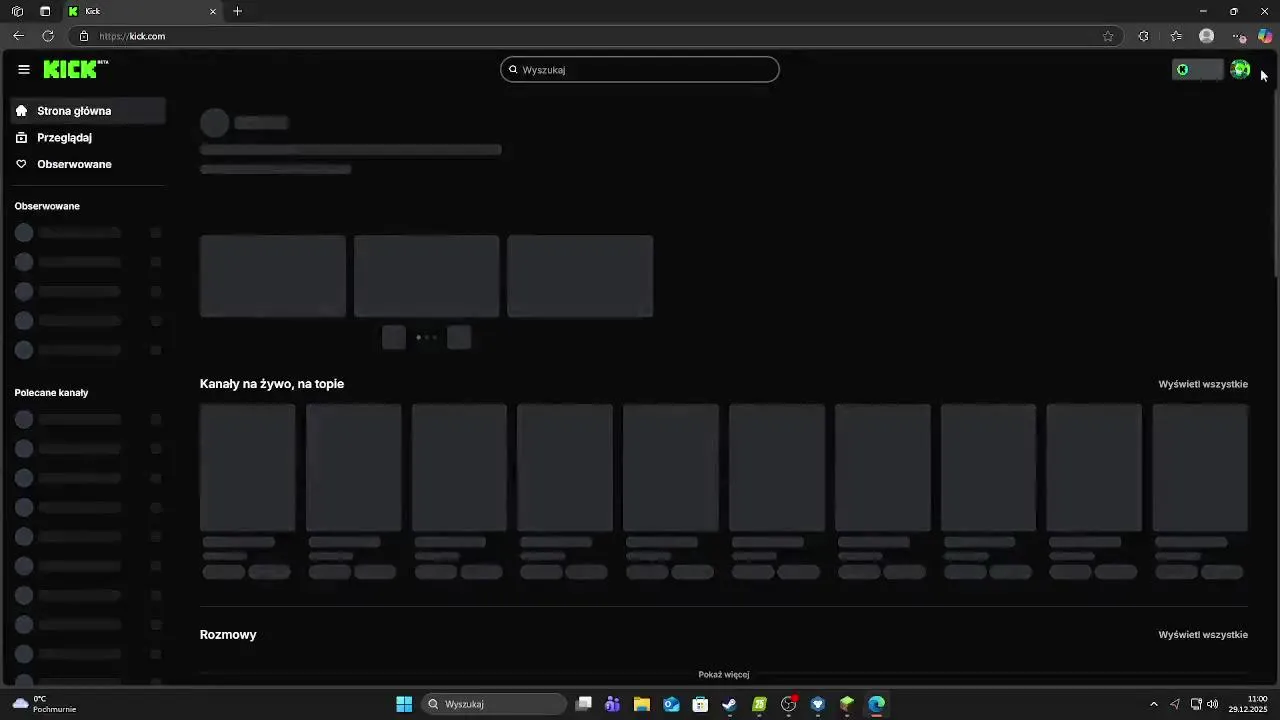The height and width of the screenshot is (720, 1280).
Task: Open the Kick hamburger sidebar menu
Action: 24,69
